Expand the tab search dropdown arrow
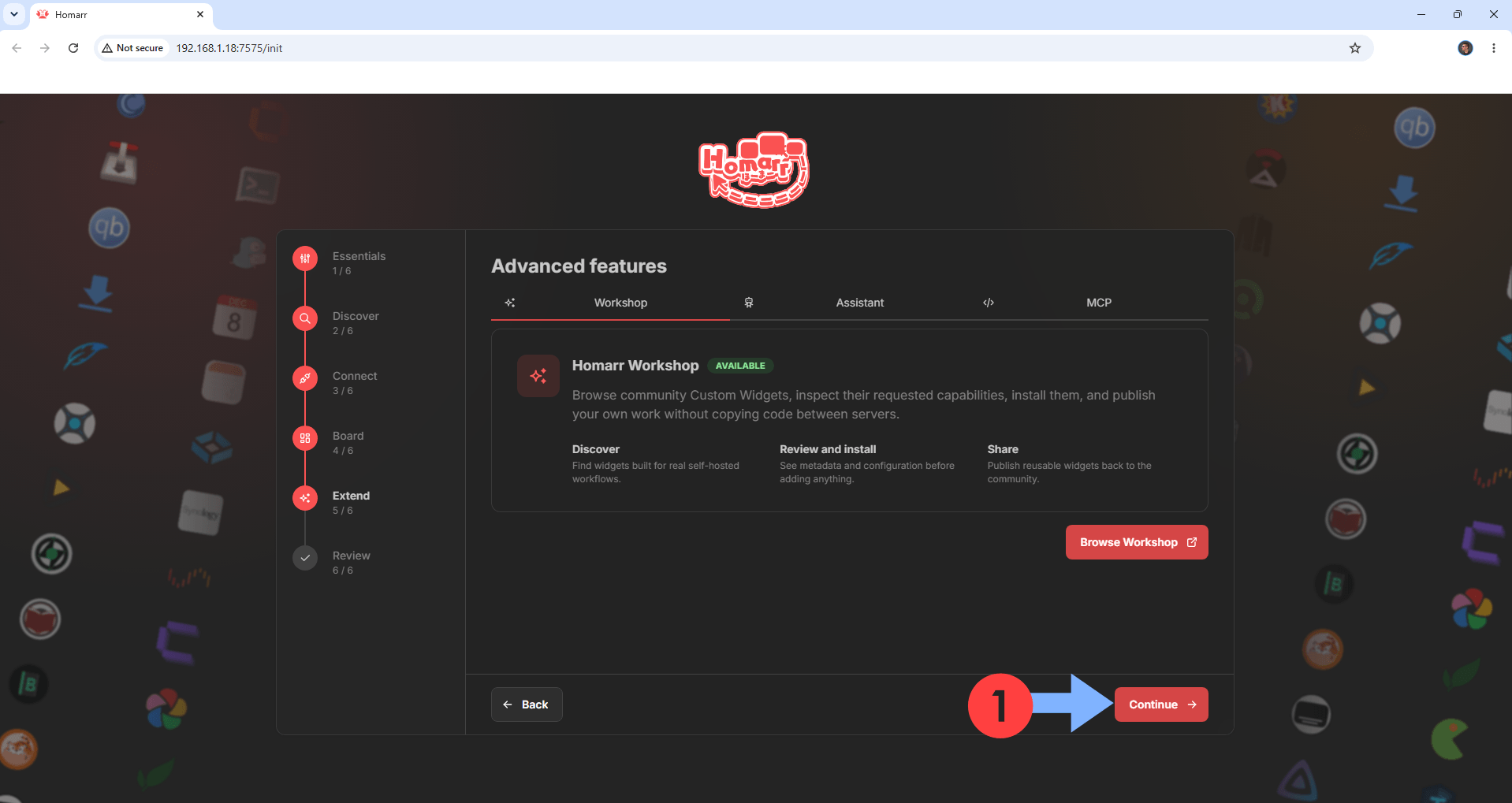 (14, 14)
